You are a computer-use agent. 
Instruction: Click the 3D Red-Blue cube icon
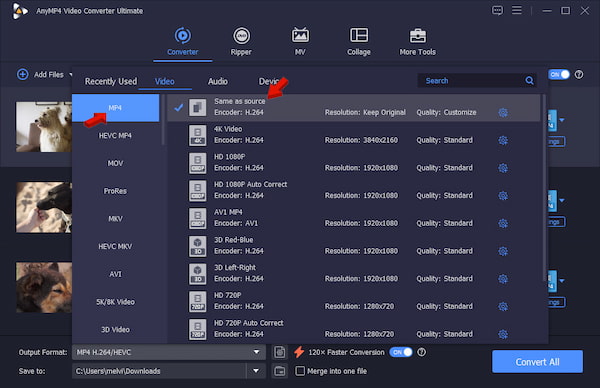click(x=197, y=246)
